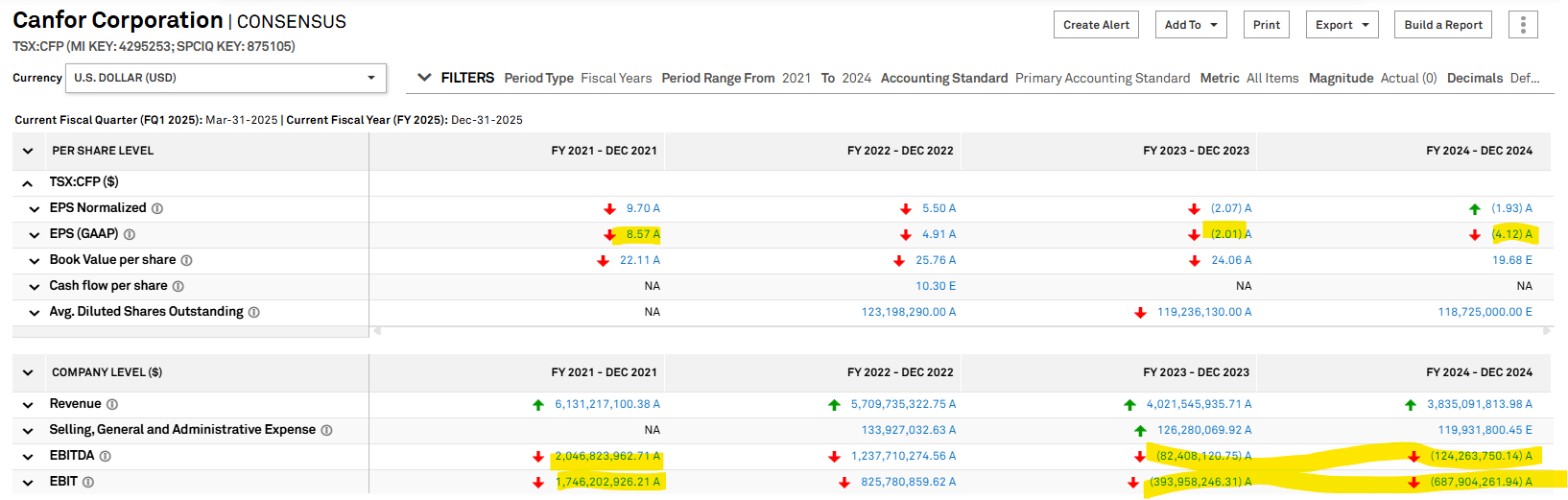This screenshot has width=1568, height=500.
Task: Click the info icon beside Revenue
Action: pyautogui.click(x=112, y=404)
